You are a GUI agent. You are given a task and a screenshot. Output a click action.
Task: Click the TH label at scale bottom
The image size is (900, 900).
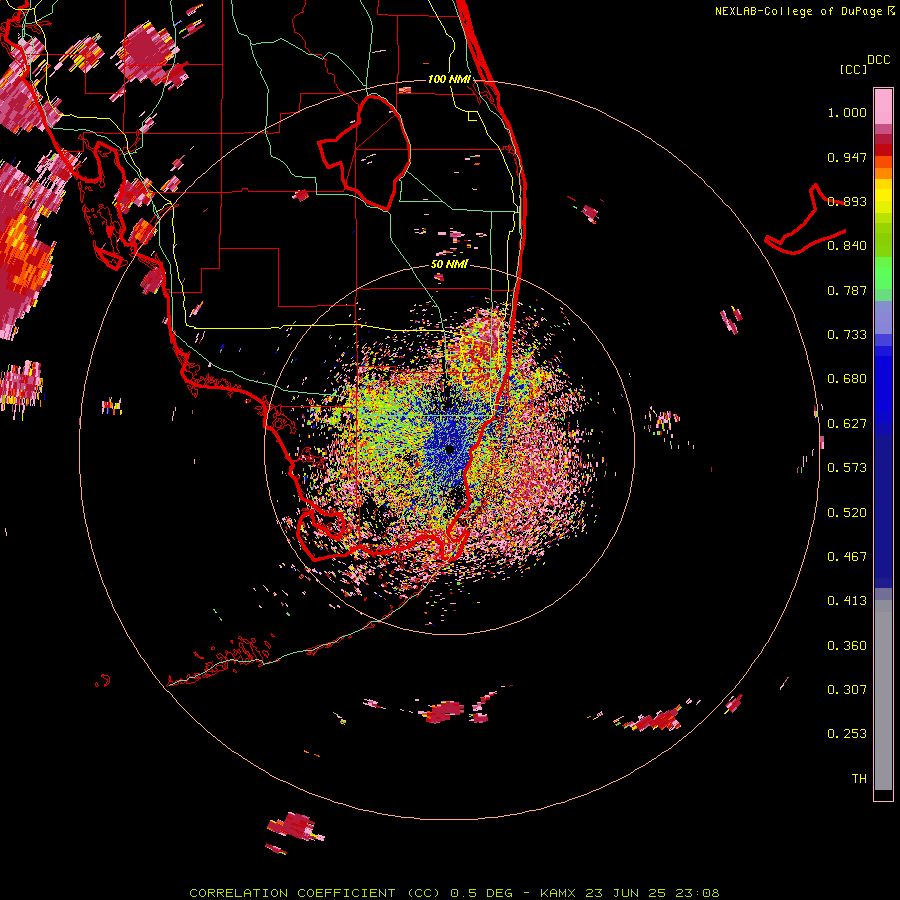coord(859,779)
